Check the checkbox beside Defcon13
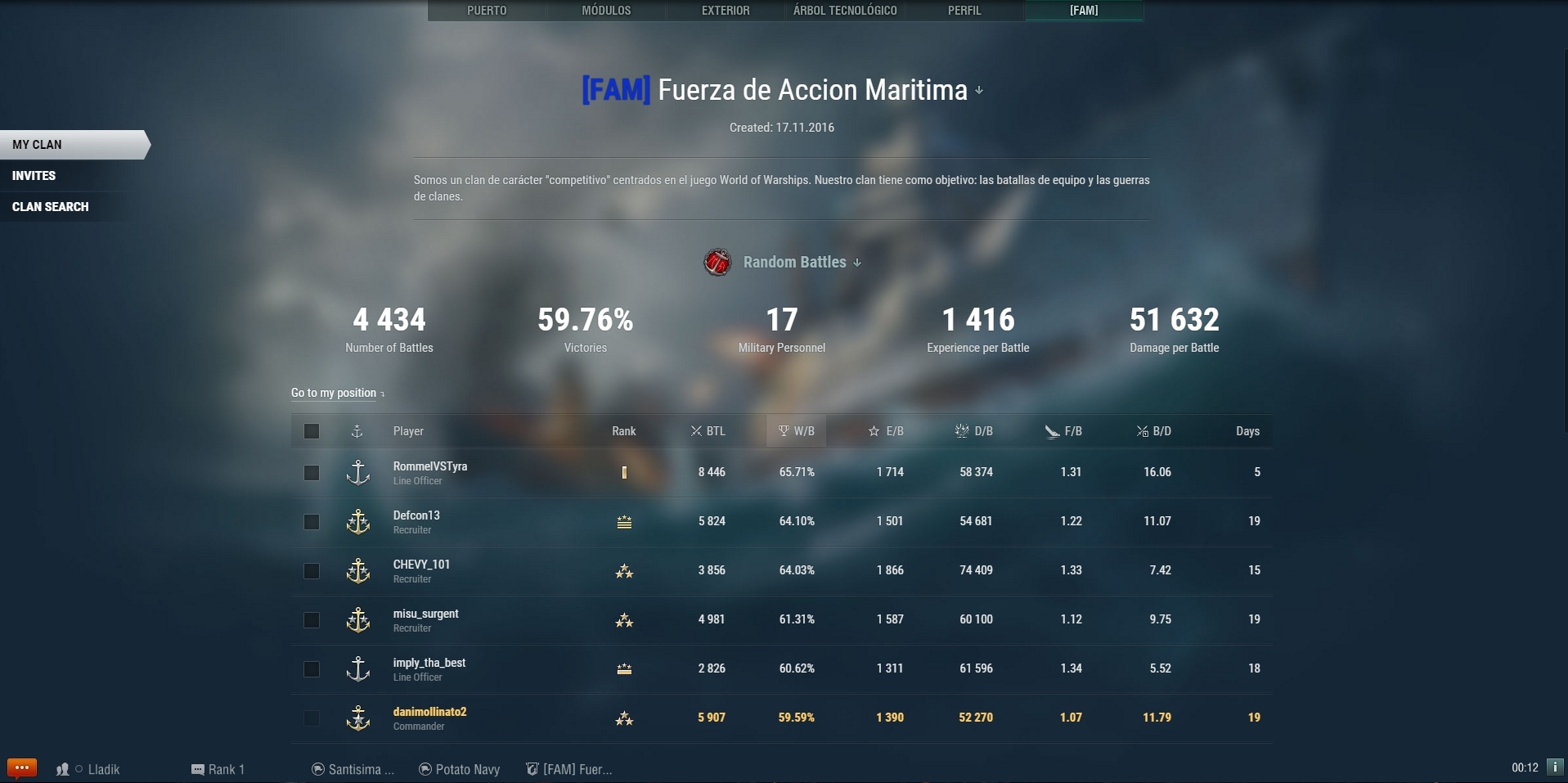This screenshot has height=783, width=1568. (x=312, y=521)
